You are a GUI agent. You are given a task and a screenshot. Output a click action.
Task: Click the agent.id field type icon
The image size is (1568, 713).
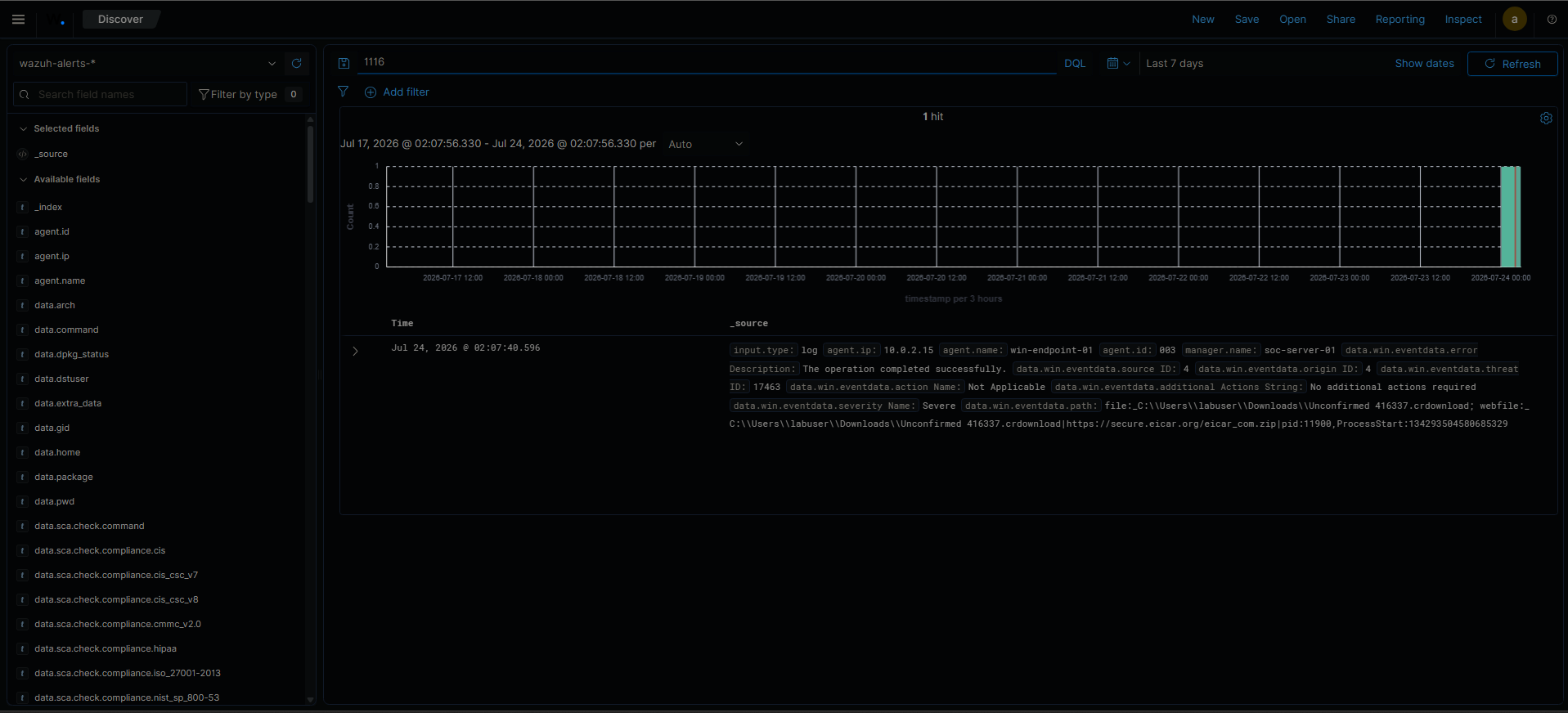point(23,231)
